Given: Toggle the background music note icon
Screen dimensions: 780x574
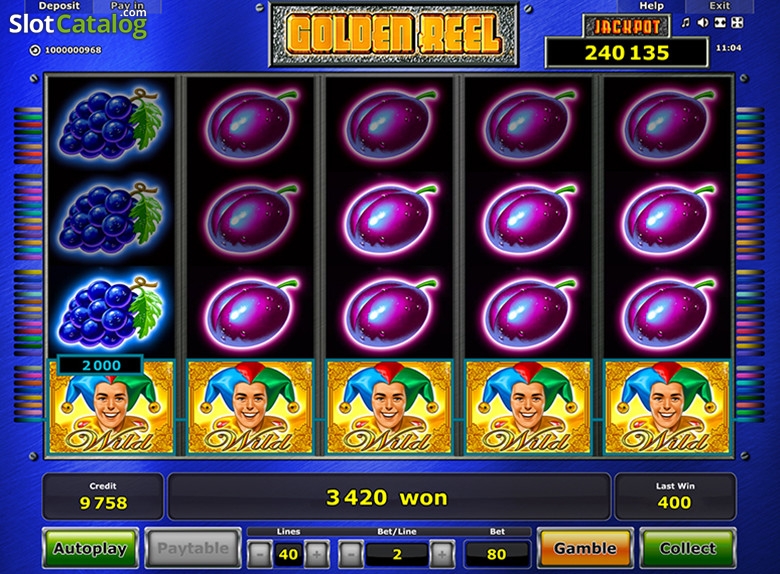Looking at the screenshot, I should tap(685, 23).
